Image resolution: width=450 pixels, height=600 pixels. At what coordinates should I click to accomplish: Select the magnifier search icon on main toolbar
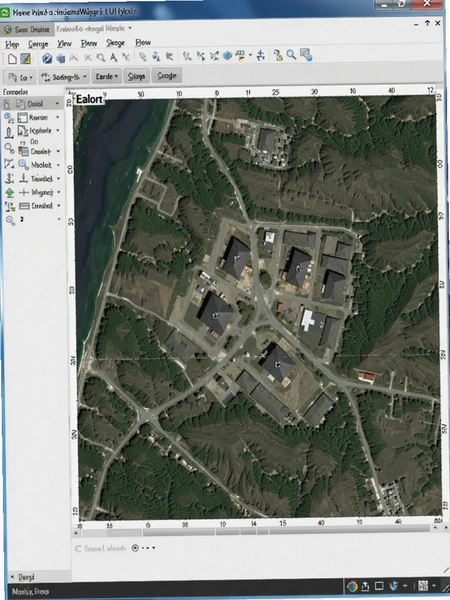[x=292, y=55]
